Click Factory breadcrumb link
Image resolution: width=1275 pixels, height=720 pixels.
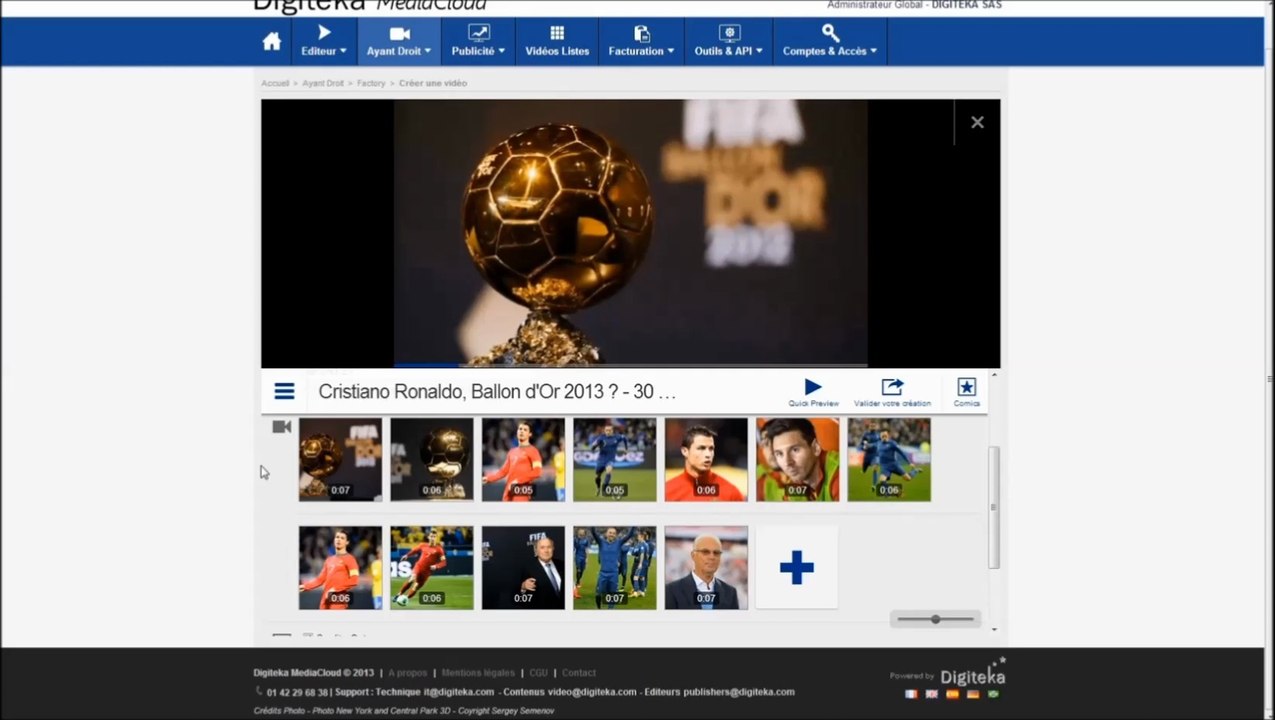(x=371, y=83)
